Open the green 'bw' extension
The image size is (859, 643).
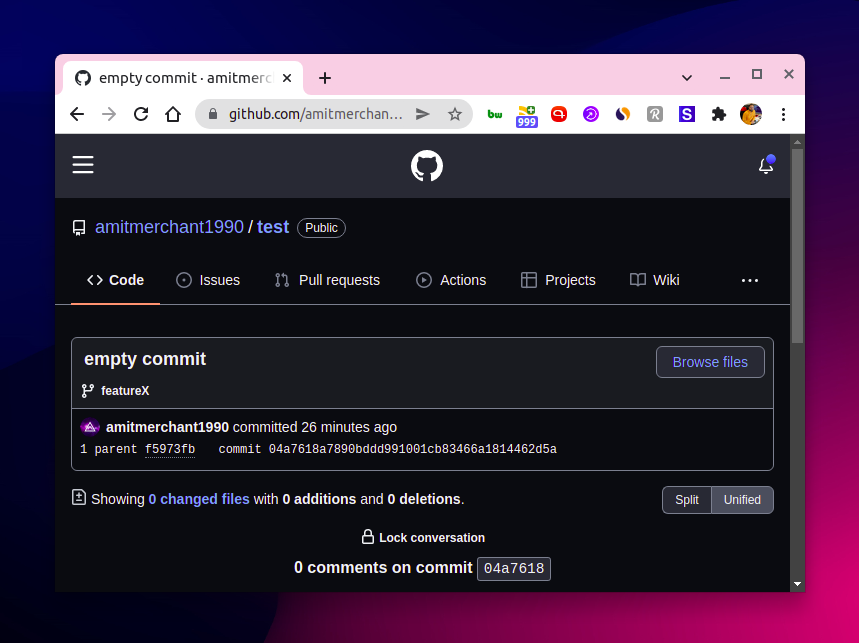(x=495, y=114)
